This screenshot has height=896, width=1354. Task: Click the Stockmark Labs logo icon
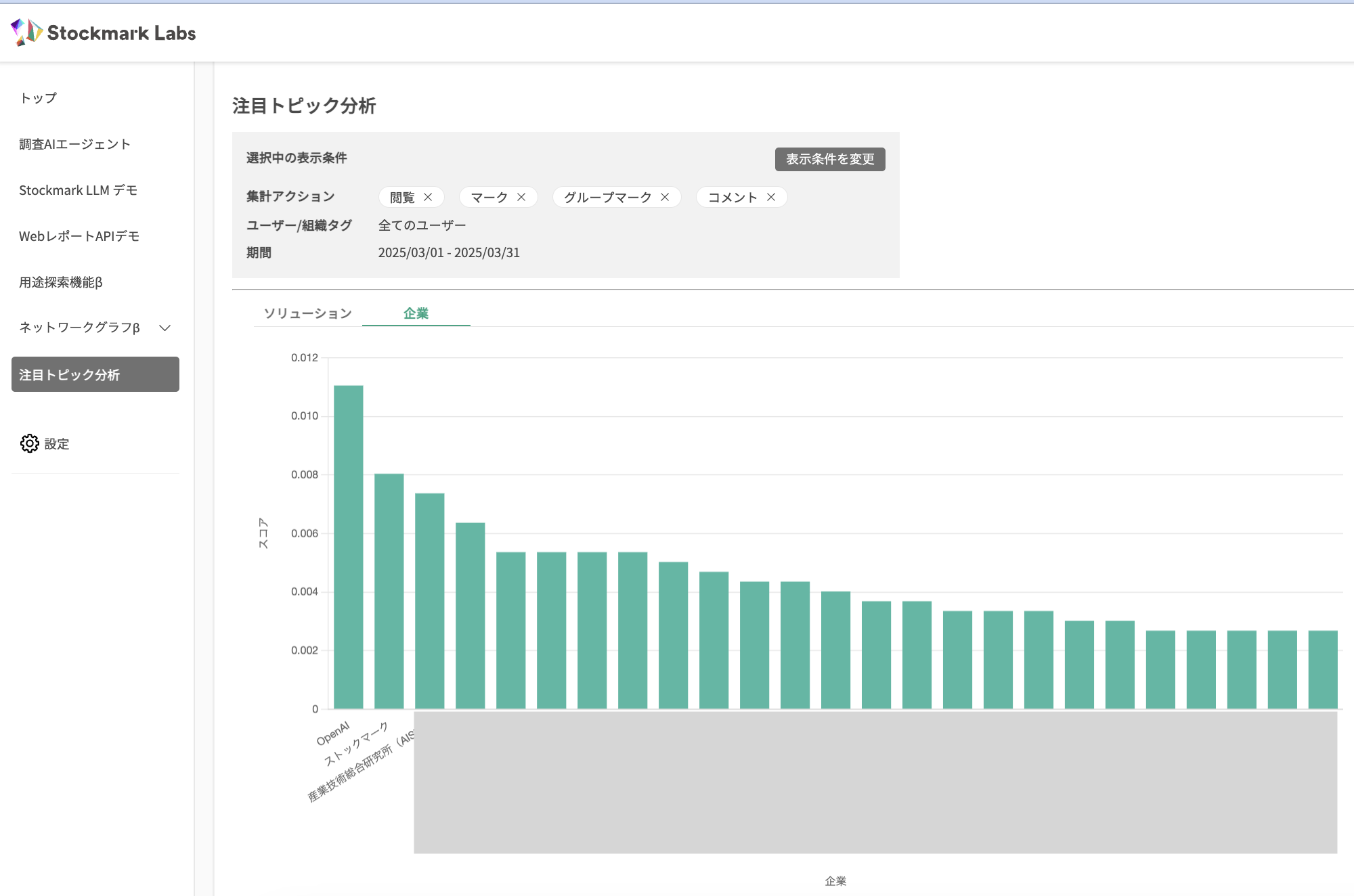[x=26, y=32]
